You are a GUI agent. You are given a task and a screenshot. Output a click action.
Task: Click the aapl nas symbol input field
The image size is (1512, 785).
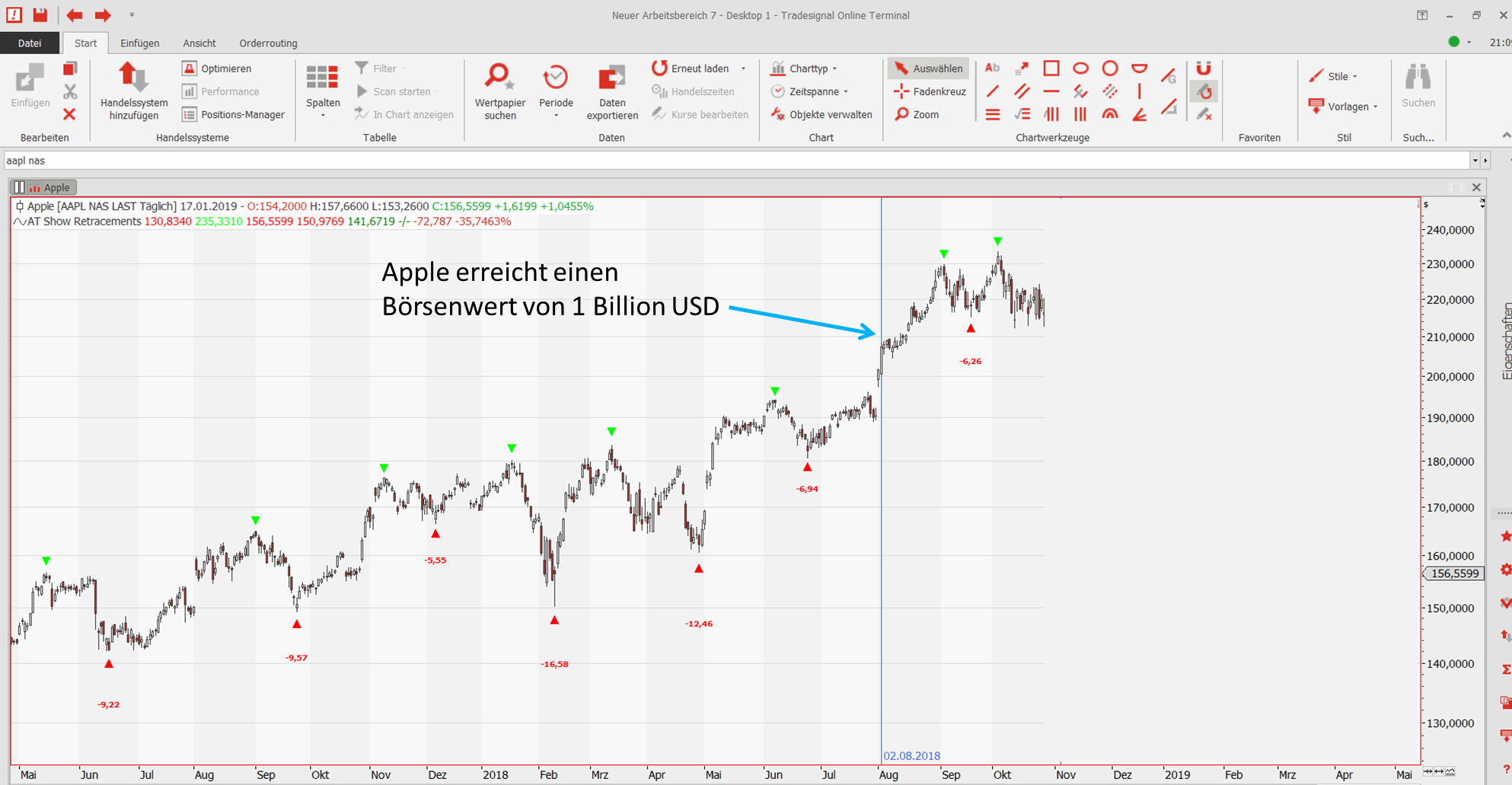(731, 161)
